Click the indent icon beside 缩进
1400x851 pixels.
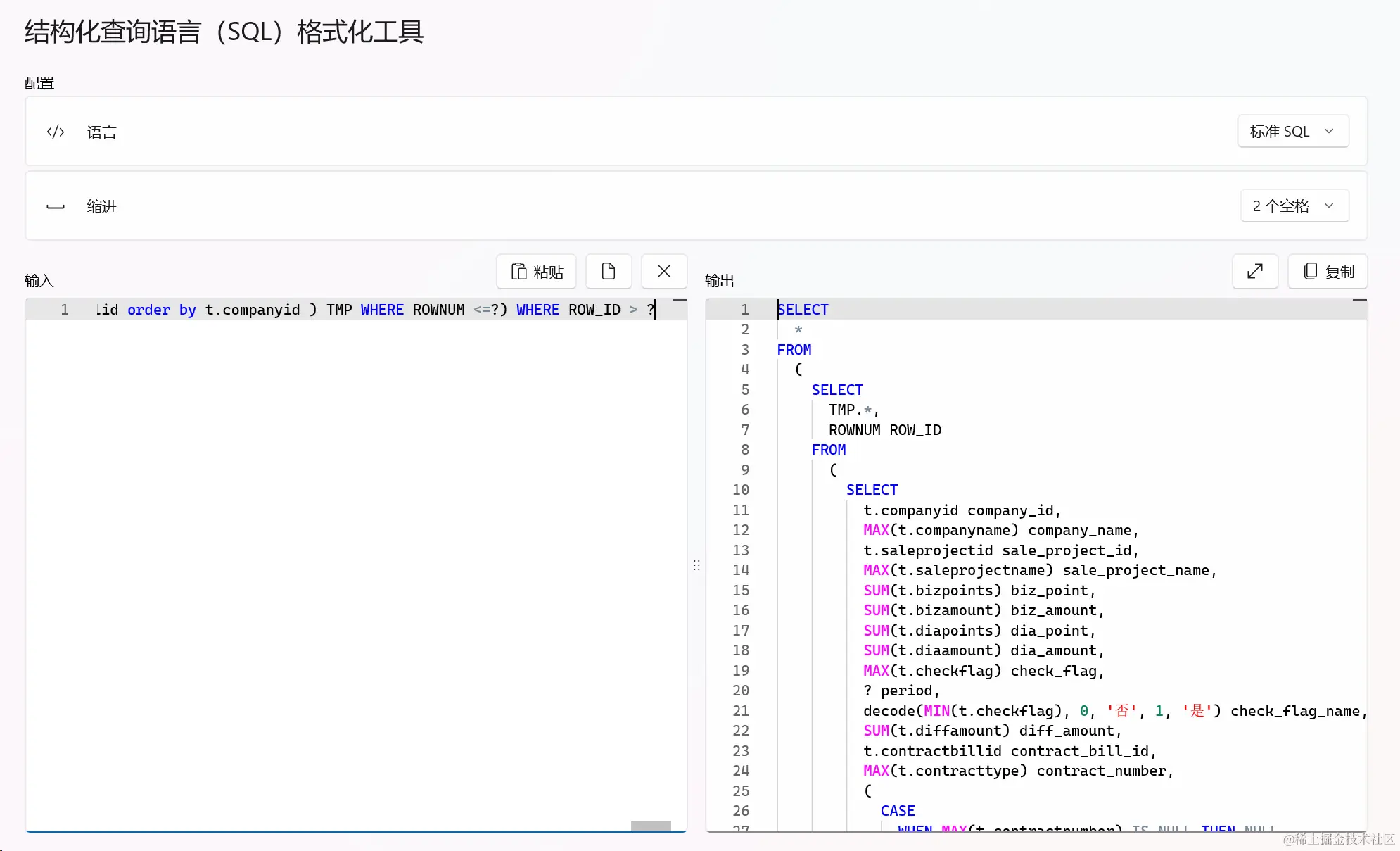point(55,206)
